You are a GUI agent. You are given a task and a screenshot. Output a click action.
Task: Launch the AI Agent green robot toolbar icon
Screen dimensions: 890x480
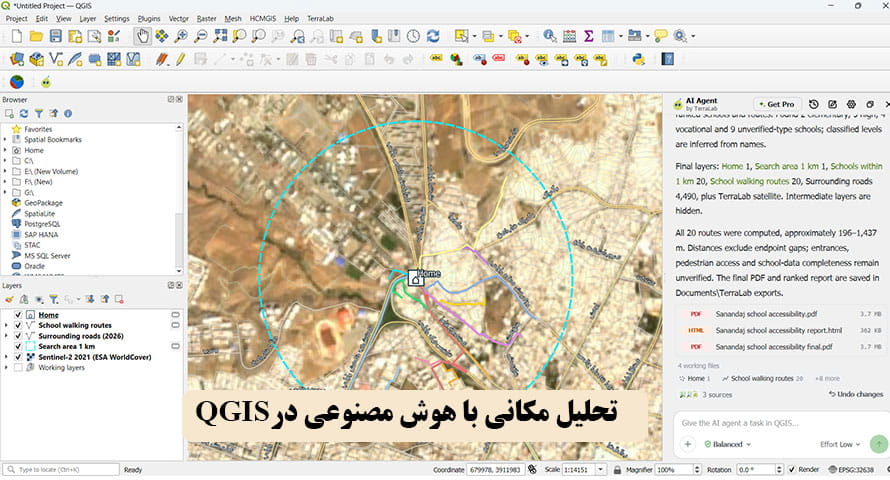pyautogui.click(x=46, y=82)
